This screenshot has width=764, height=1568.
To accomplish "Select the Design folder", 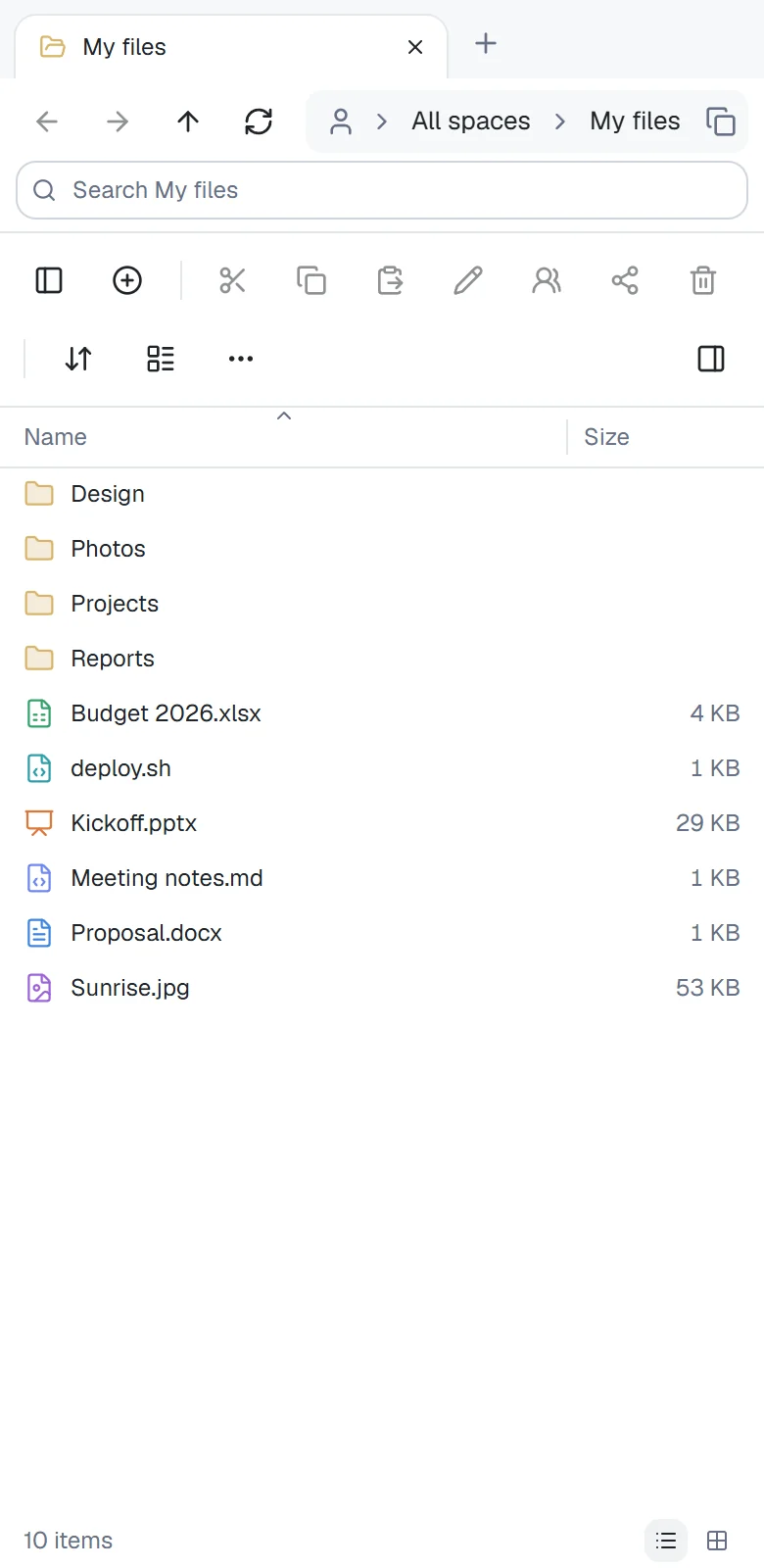I will 382,494.
